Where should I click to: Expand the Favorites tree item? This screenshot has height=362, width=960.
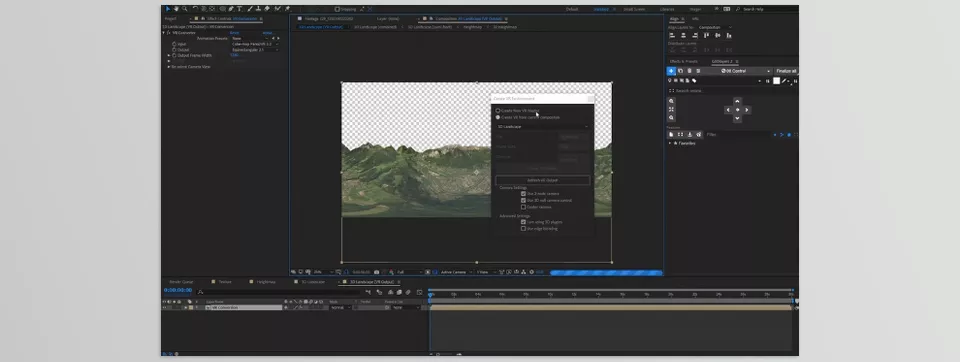tap(670, 143)
